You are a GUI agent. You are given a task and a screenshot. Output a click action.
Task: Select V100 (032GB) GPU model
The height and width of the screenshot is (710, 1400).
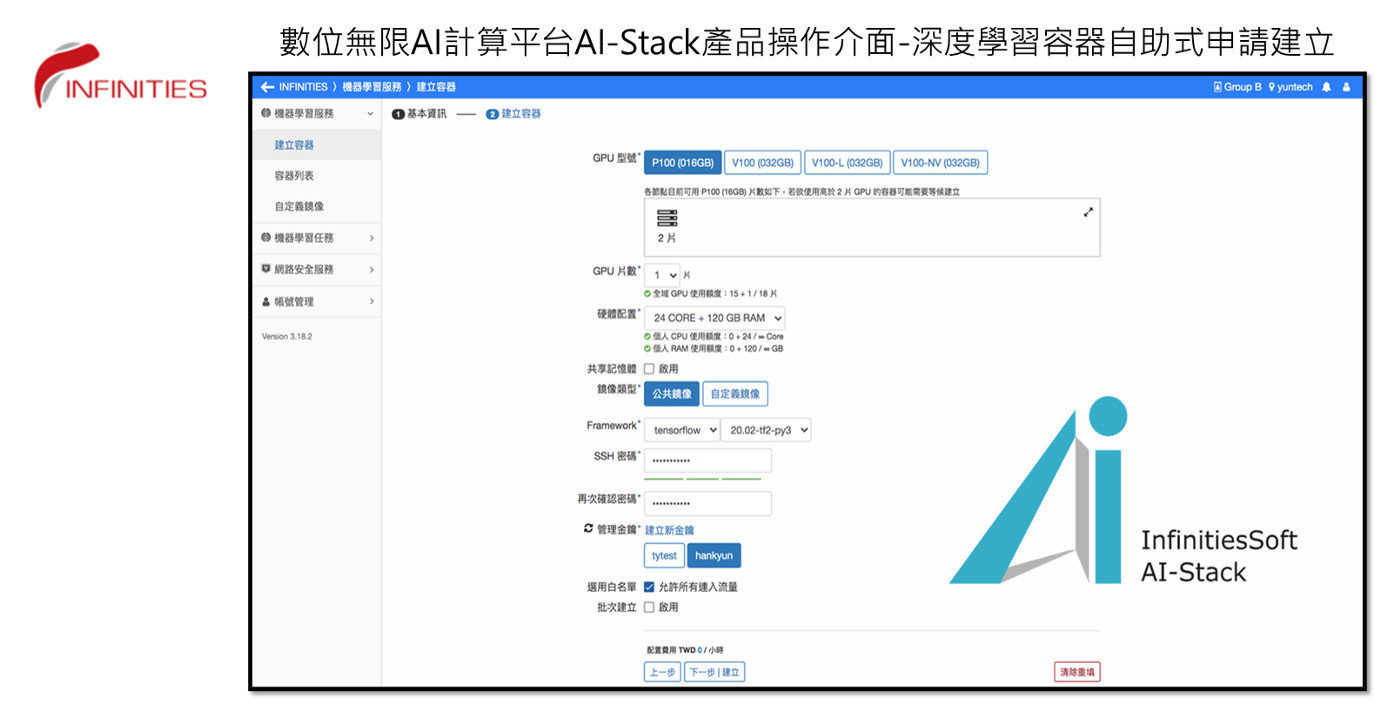pos(762,163)
